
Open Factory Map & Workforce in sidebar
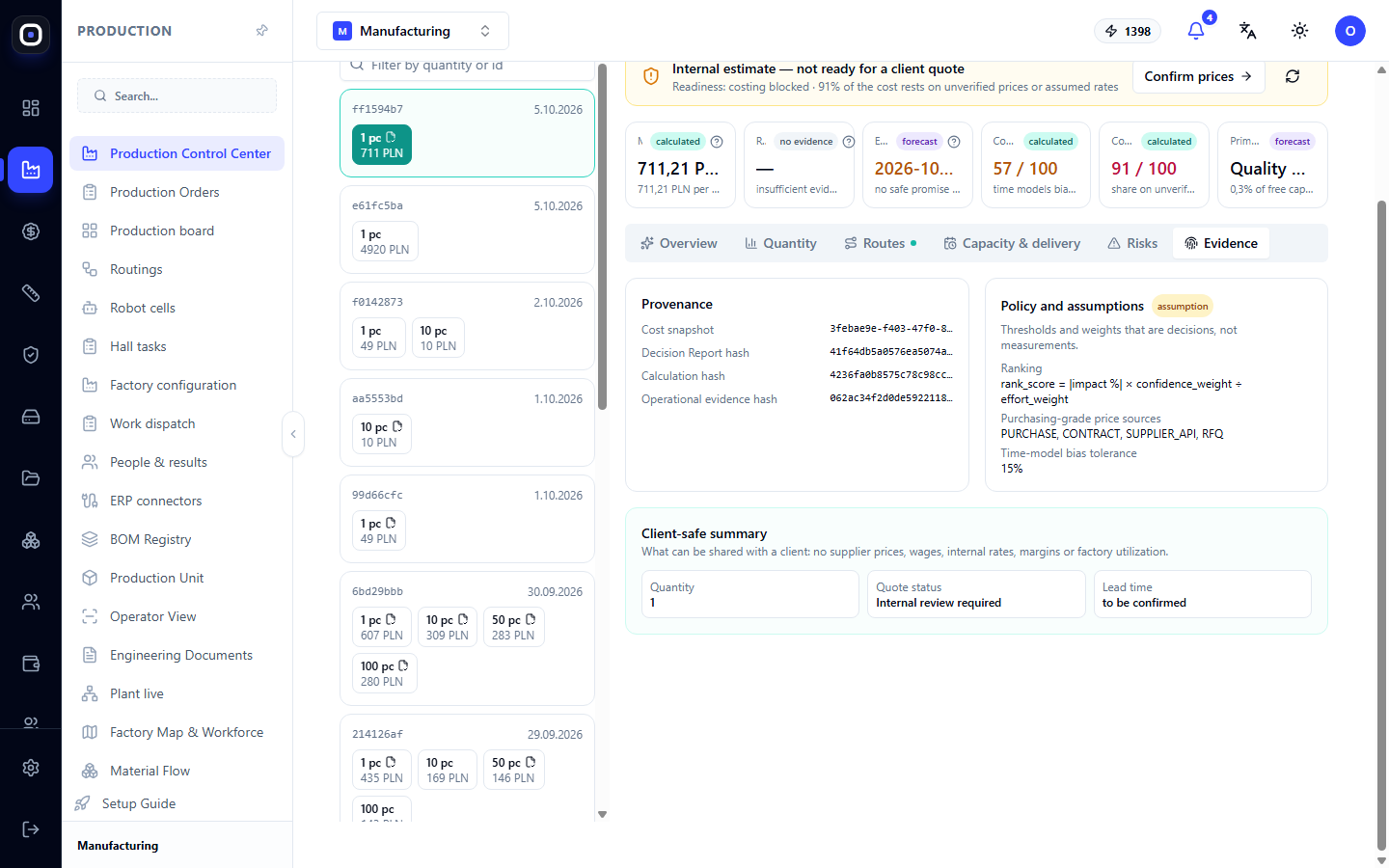[x=177, y=732]
